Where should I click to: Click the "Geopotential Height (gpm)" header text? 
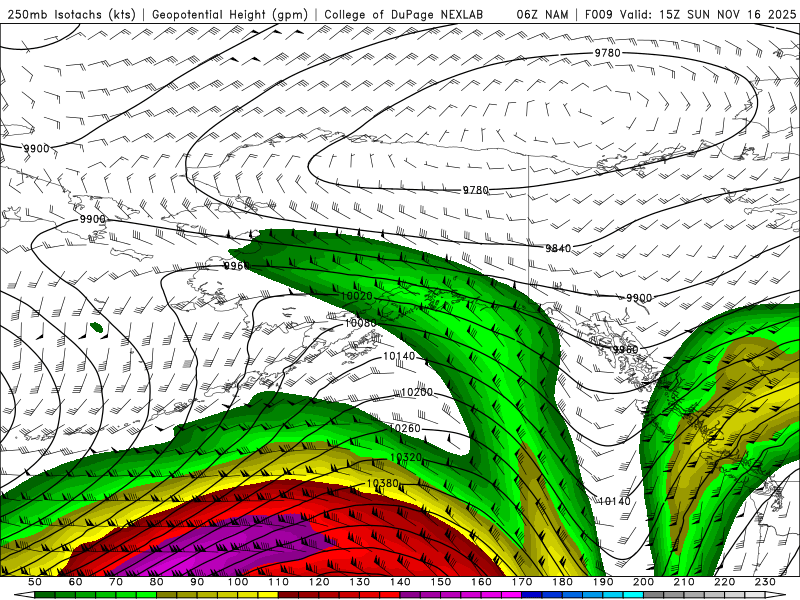click(x=230, y=14)
